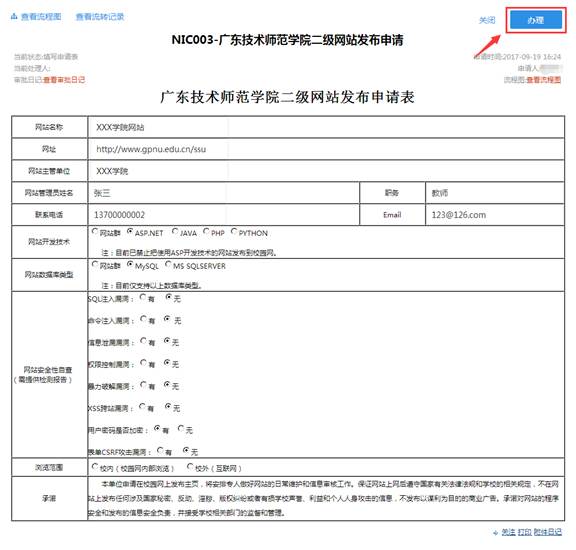Screen dimensions: 576x550
Task: Click the Email field with 123@126.com
Action: pyautogui.click(x=495, y=215)
